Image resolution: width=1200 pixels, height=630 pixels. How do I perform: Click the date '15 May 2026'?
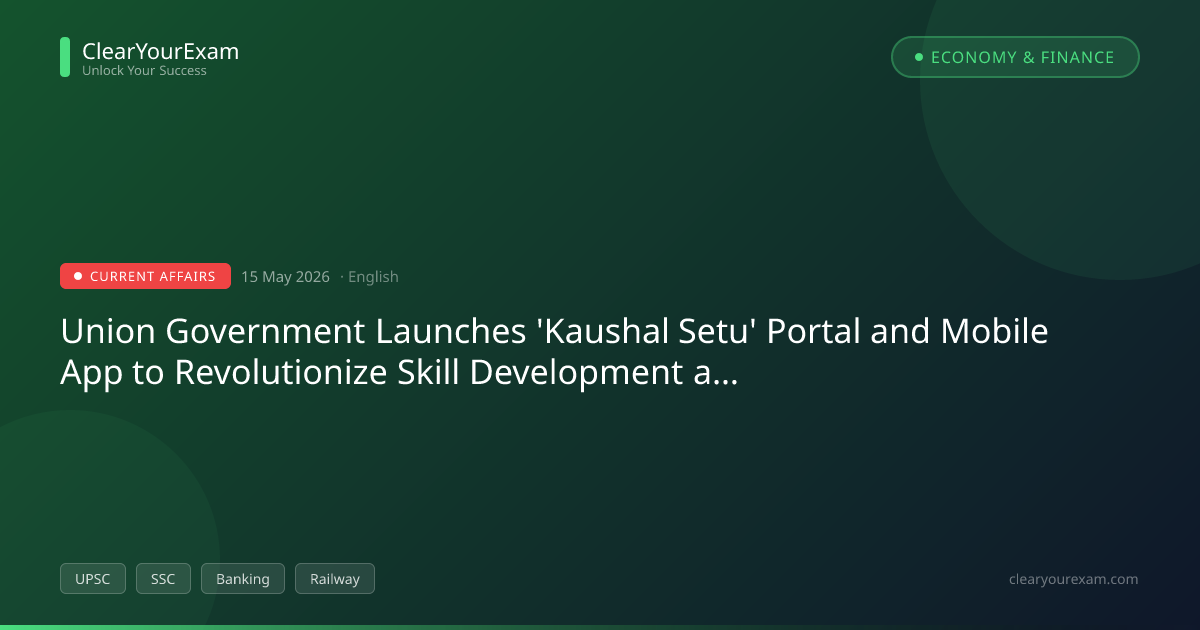[x=285, y=277]
